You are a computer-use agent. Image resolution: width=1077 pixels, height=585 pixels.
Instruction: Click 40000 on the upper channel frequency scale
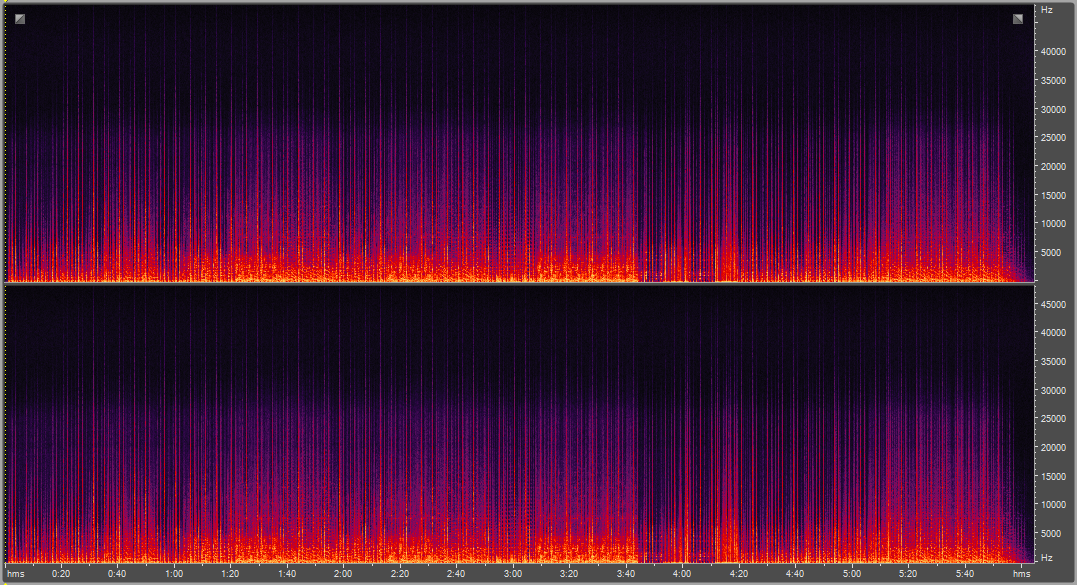[1053, 51]
